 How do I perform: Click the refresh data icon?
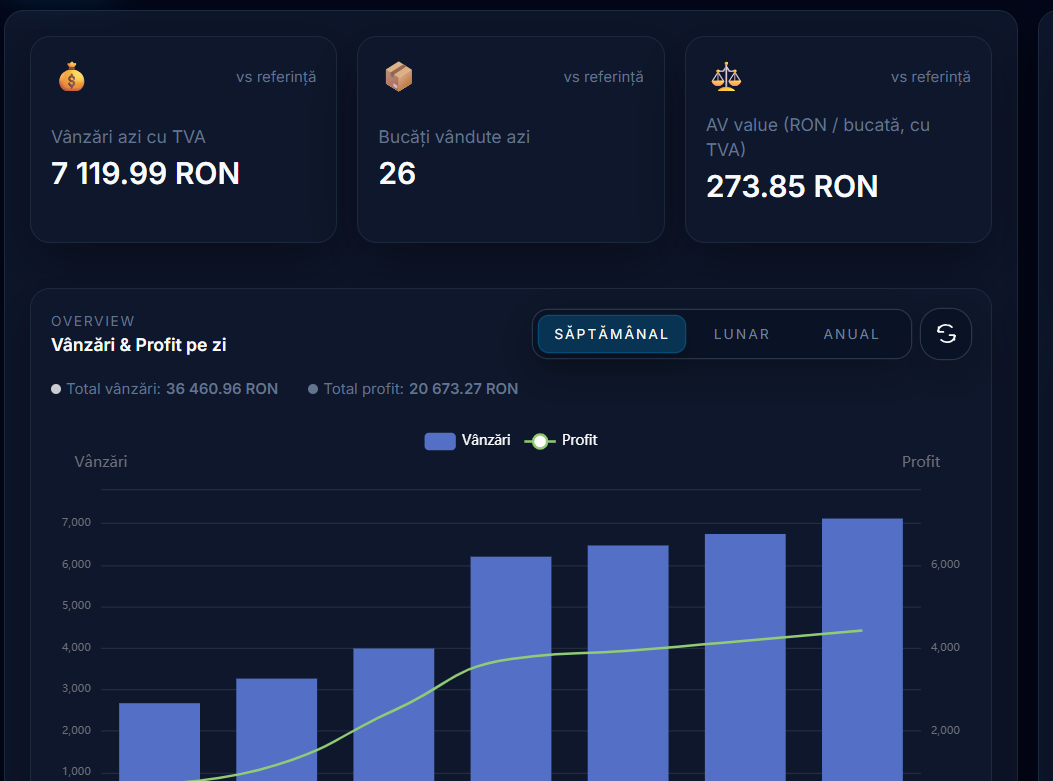click(x=945, y=333)
